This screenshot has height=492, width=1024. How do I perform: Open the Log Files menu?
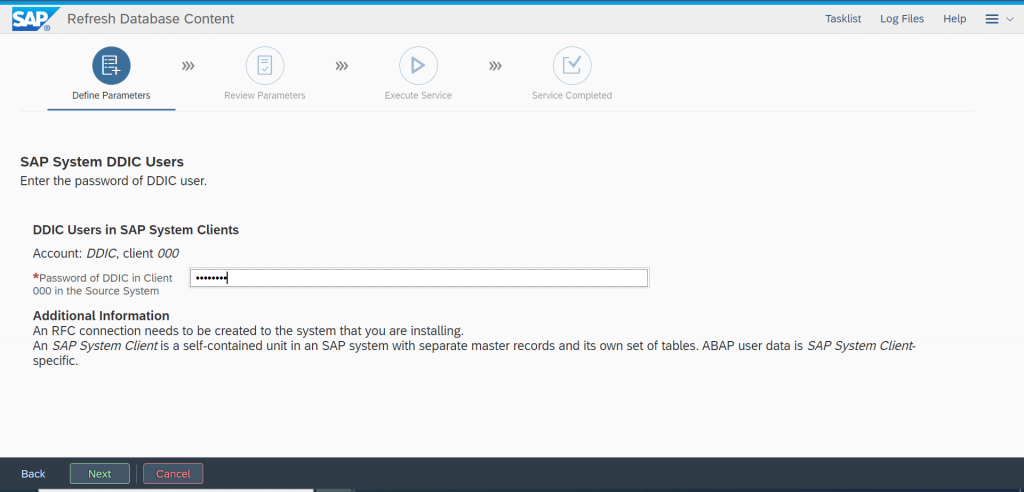[902, 19]
